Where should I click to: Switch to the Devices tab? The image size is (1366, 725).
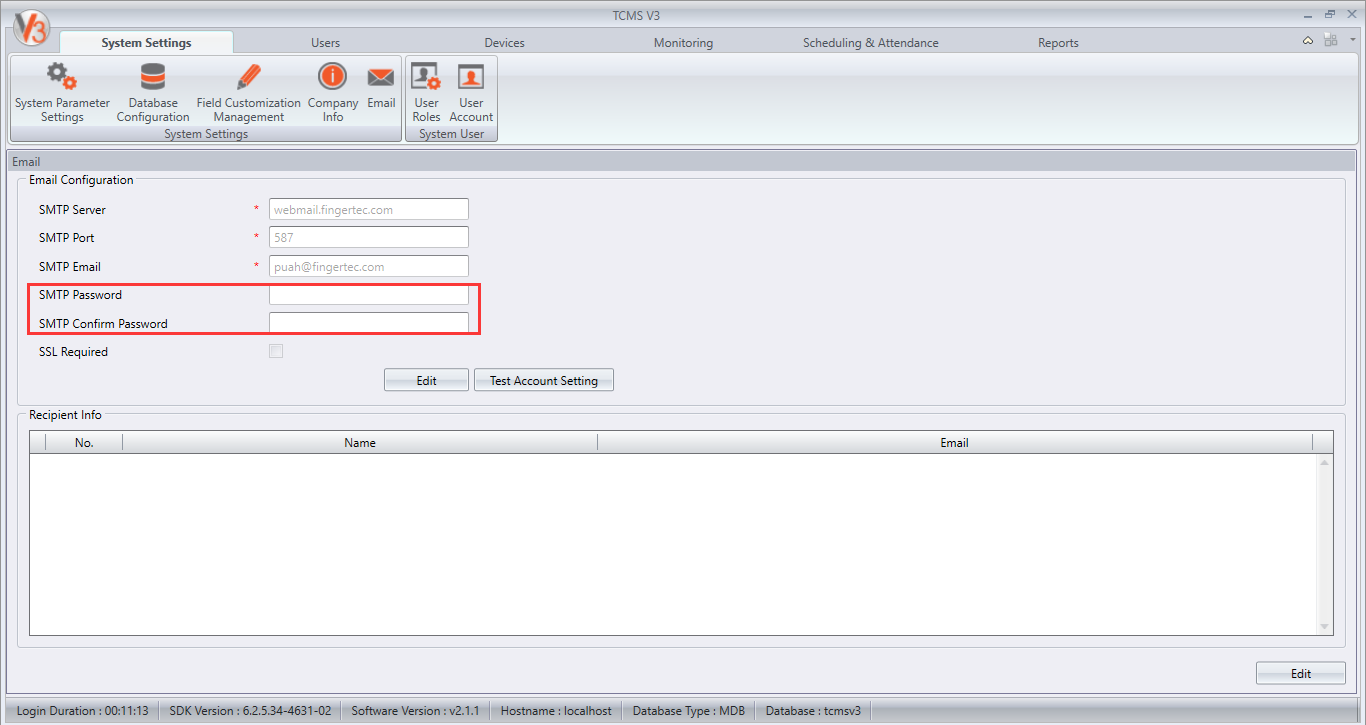504,43
